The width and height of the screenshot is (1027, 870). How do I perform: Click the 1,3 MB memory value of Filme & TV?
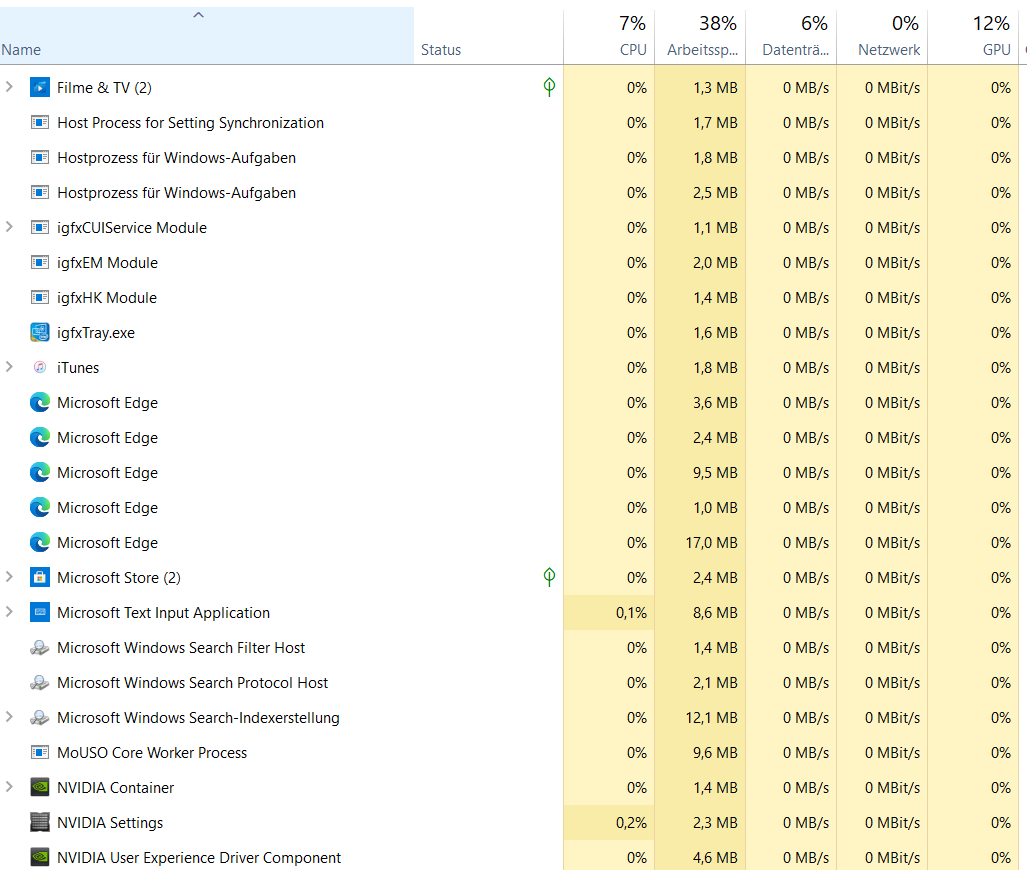coord(715,87)
